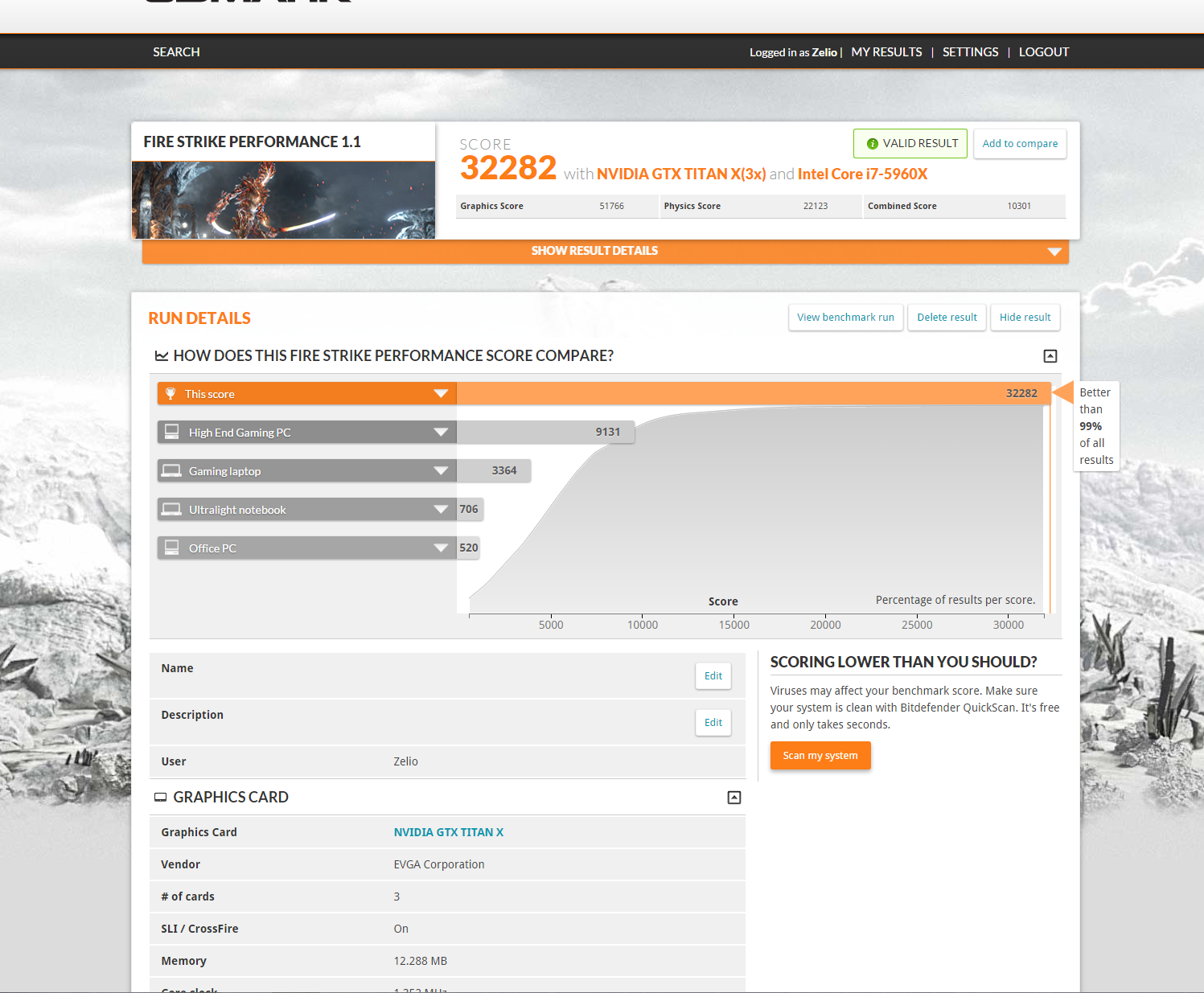
Task: Edit the Name field
Action: pos(713,675)
